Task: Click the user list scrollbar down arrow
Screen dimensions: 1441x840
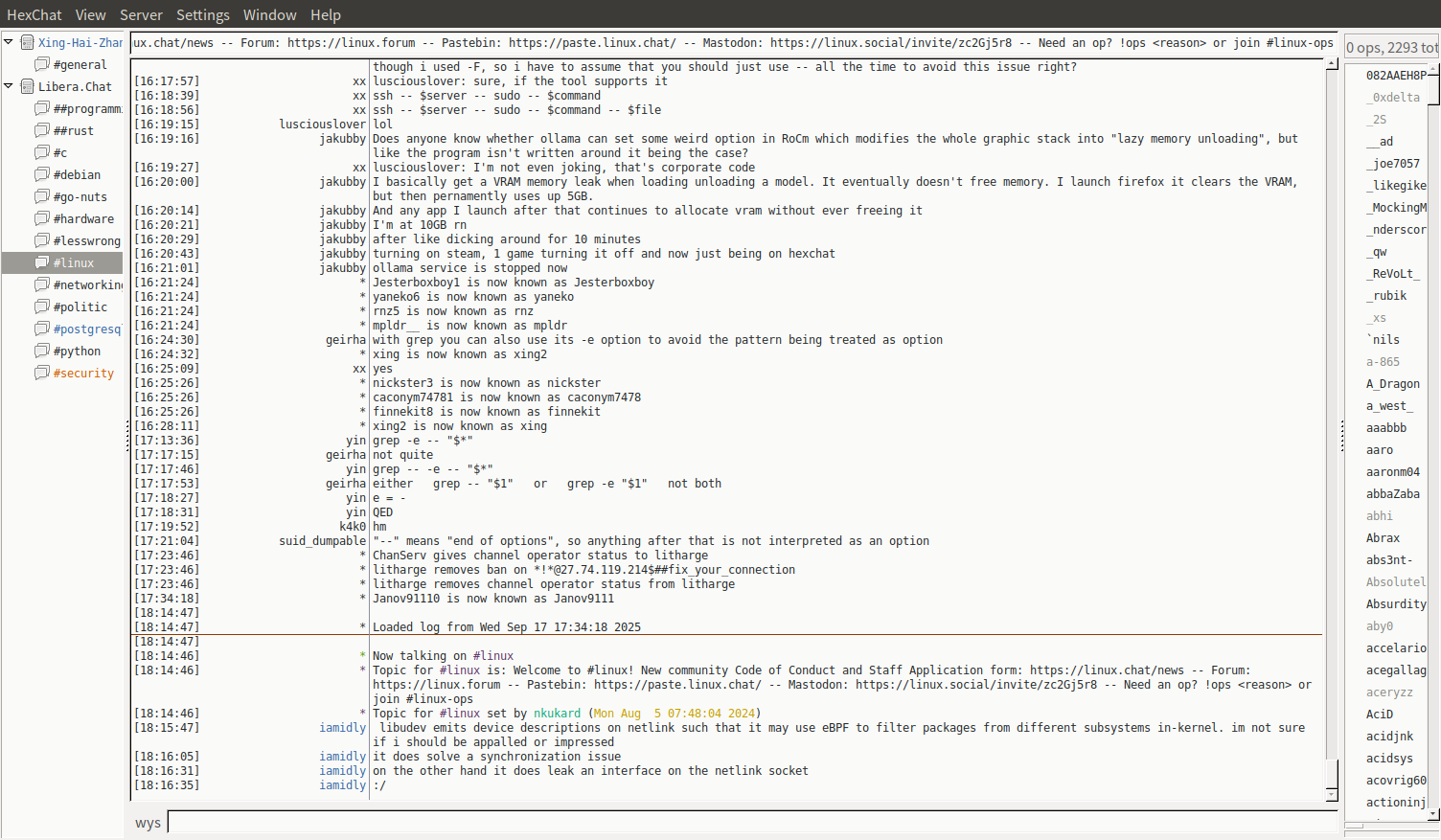Action: [1433, 814]
